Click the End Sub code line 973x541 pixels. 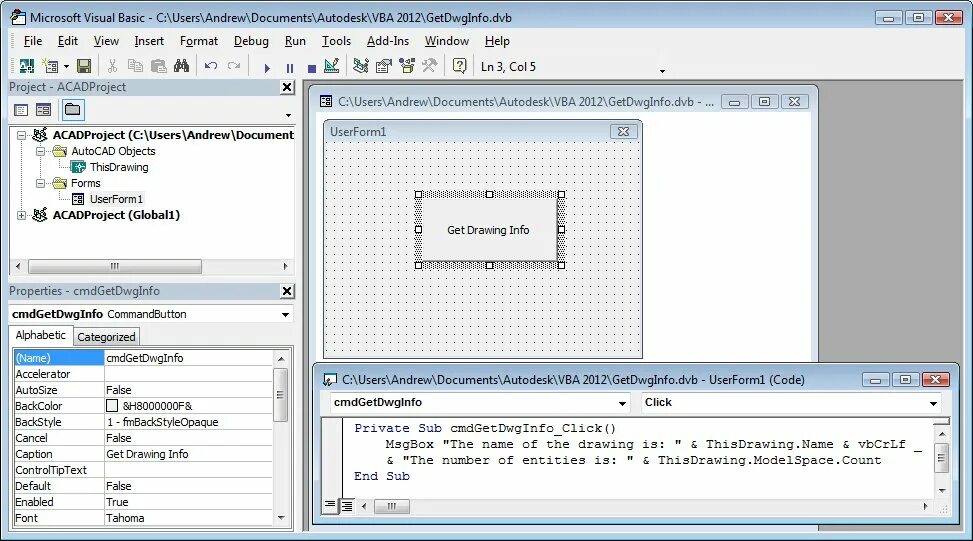pos(382,476)
